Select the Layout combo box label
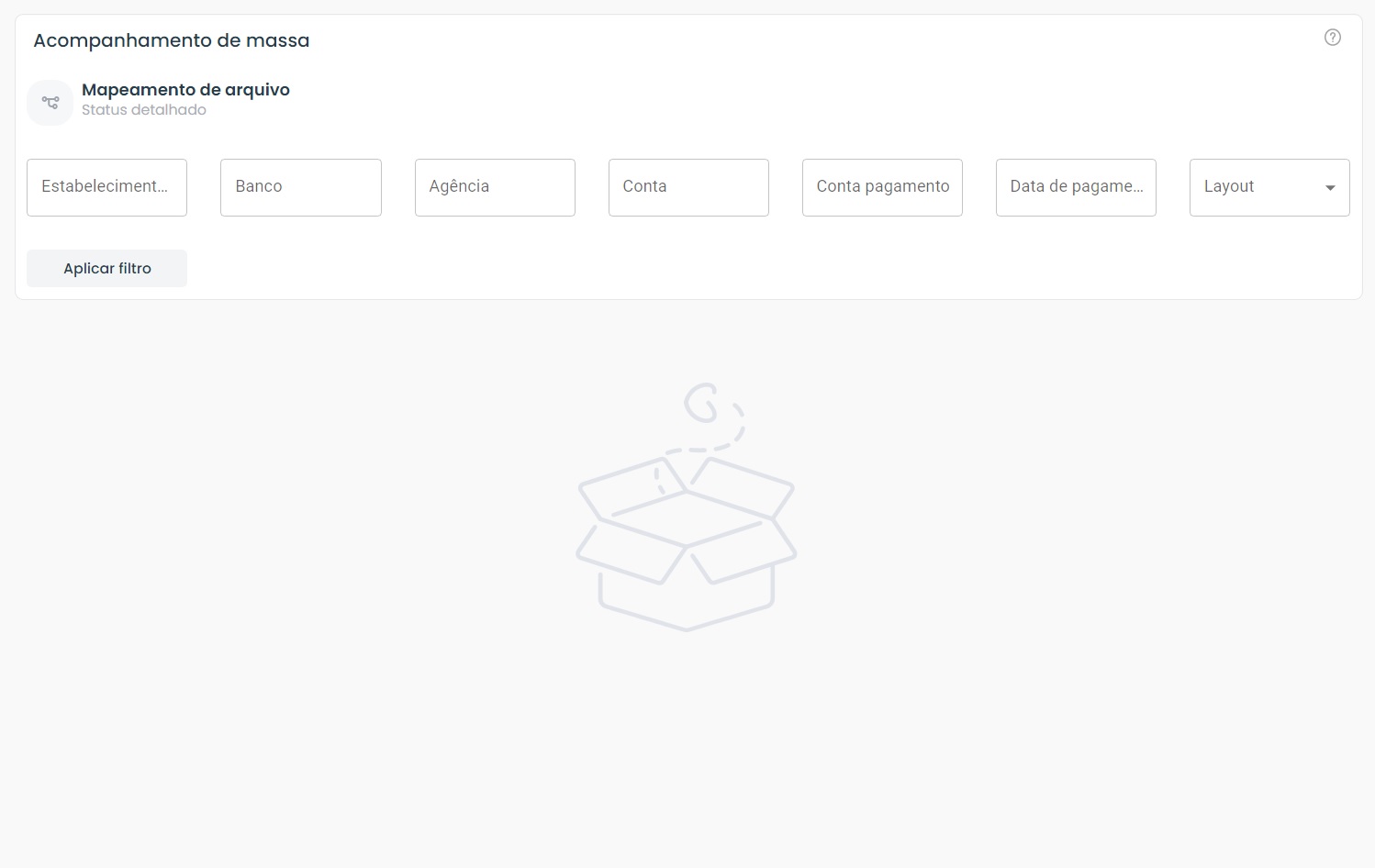1375x868 pixels. (x=1228, y=186)
